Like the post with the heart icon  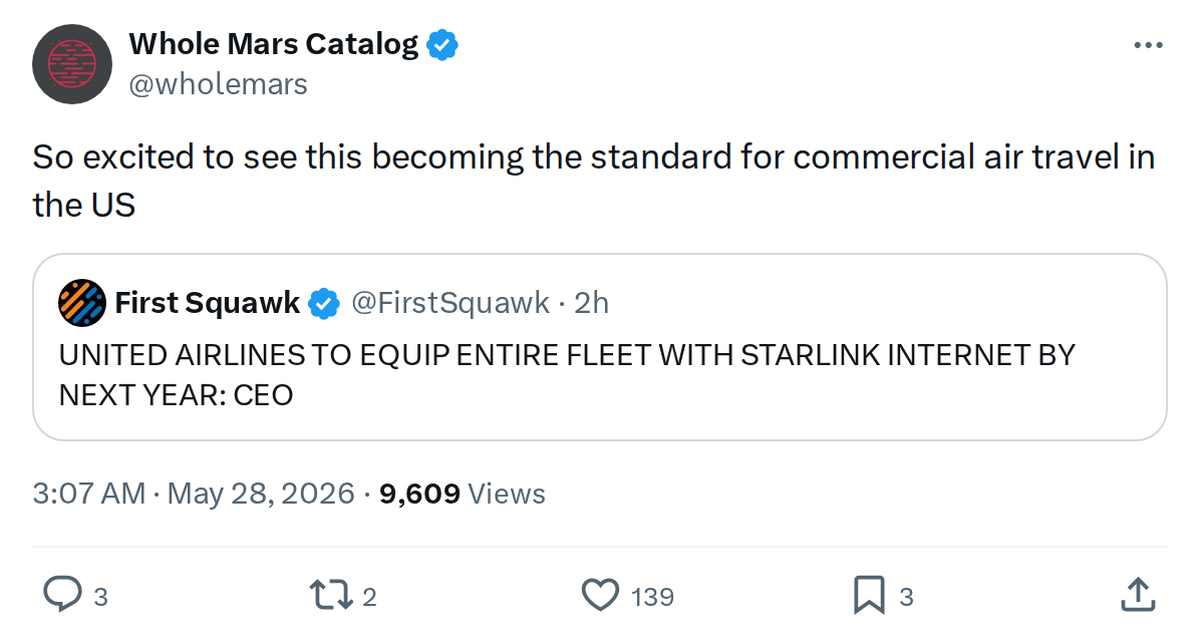(x=600, y=597)
